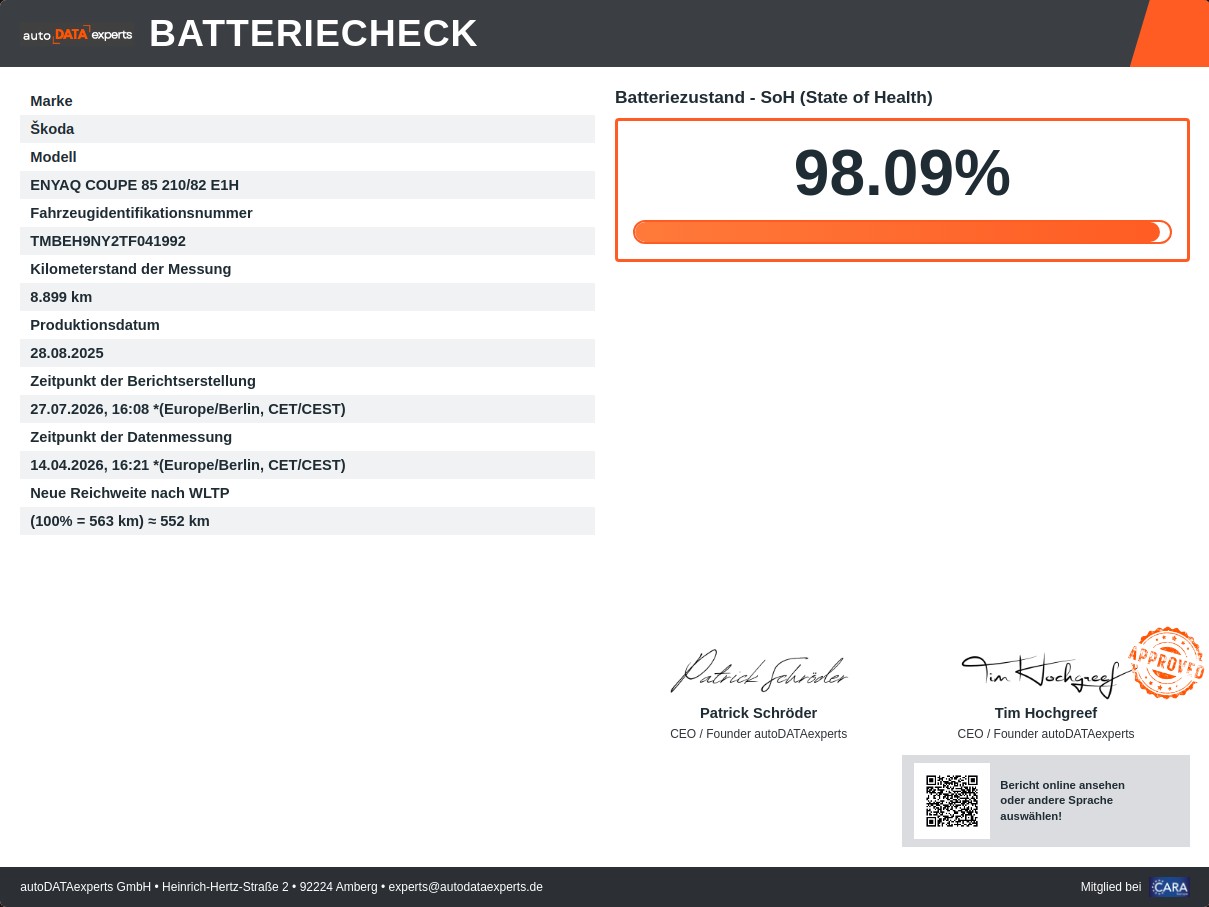Screen dimensions: 1209x907
Task: Click the autoDATAexperts logo in header
Action: pyautogui.click(x=77, y=34)
